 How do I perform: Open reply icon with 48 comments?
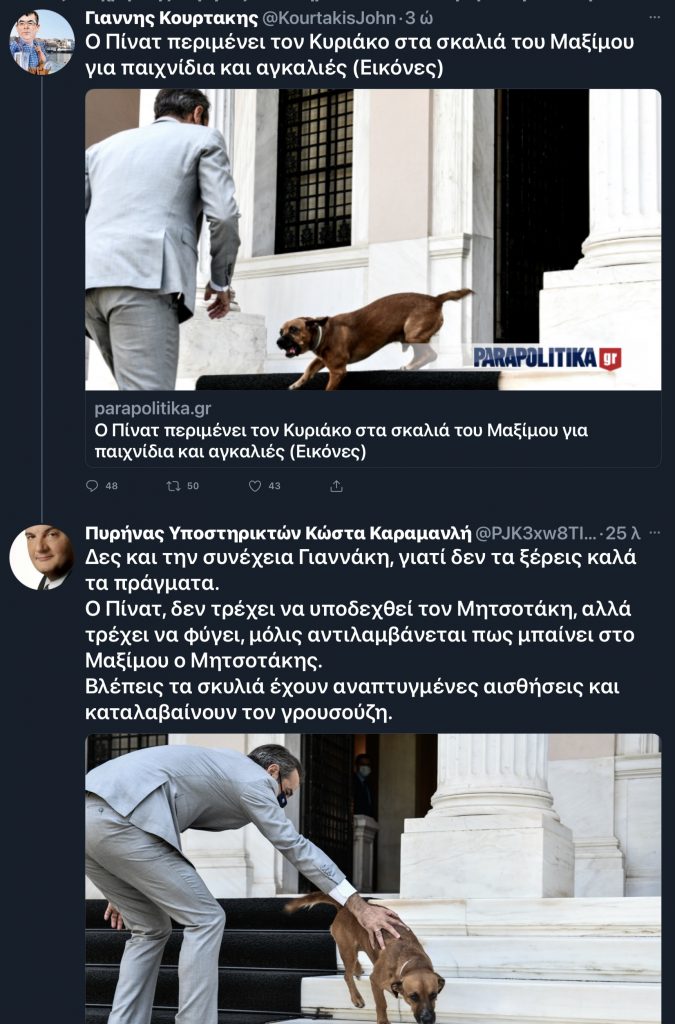tap(92, 486)
